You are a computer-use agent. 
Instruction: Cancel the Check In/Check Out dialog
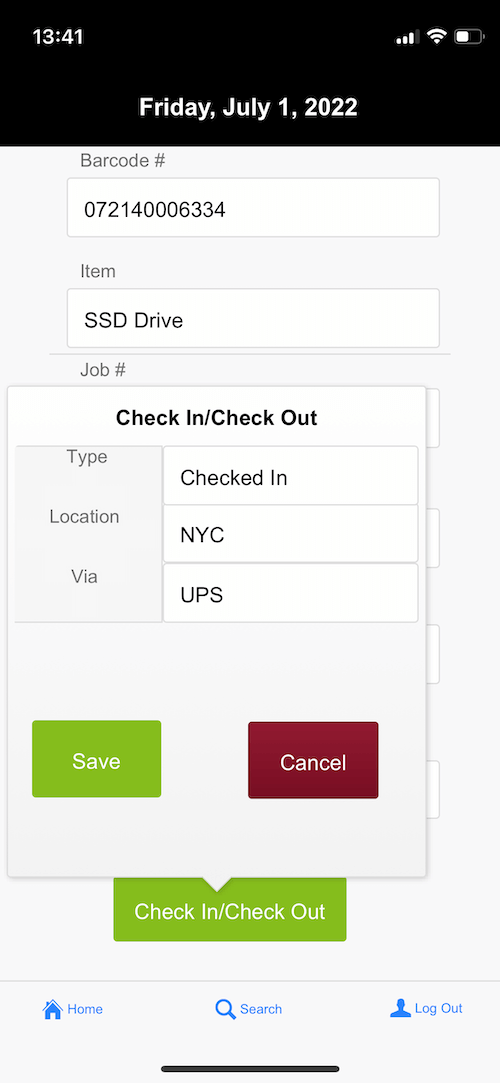[313, 760]
